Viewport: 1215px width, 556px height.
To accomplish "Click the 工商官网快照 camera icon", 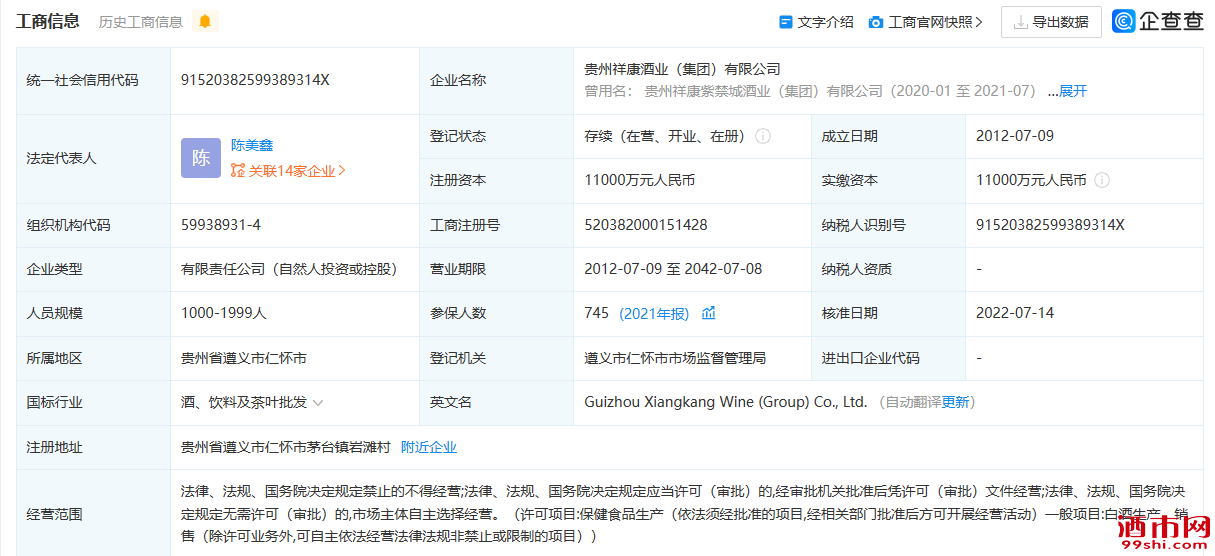I will click(876, 22).
